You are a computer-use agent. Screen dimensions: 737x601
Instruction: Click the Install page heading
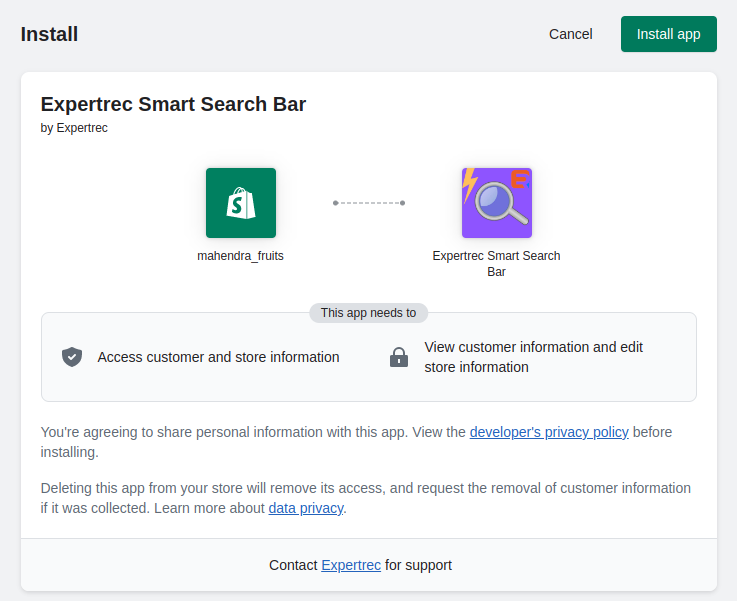pos(49,34)
